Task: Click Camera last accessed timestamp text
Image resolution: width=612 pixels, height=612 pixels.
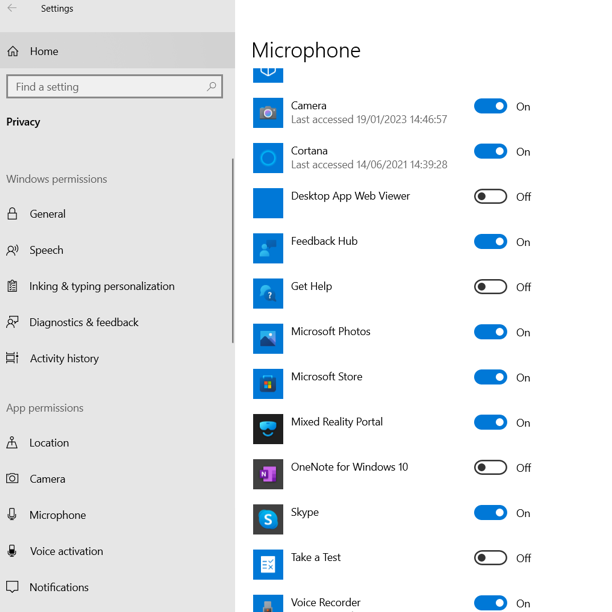Action: (369, 119)
